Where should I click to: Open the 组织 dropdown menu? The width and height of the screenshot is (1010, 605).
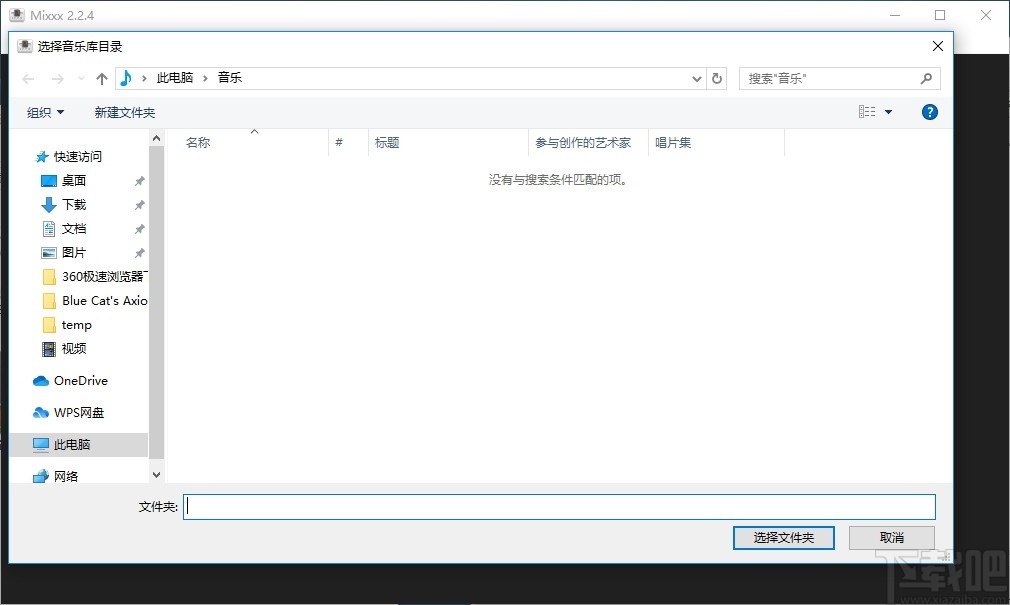click(x=44, y=111)
